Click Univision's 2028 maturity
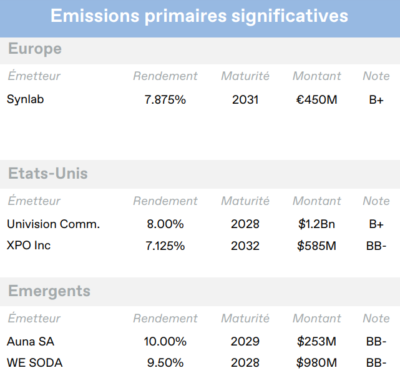Screen dimensions: 400x378 (x=245, y=224)
